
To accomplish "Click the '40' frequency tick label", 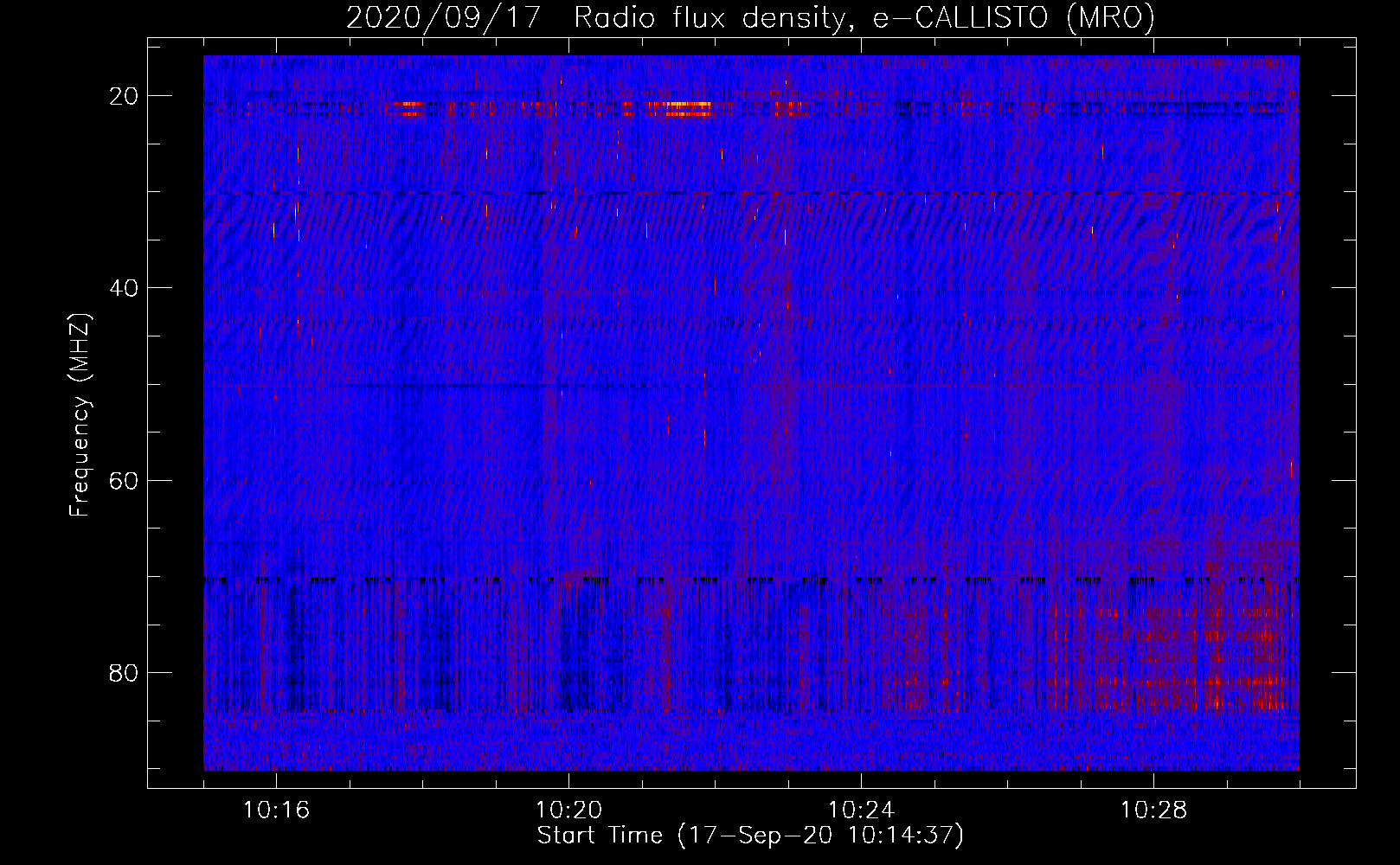I will (x=125, y=288).
